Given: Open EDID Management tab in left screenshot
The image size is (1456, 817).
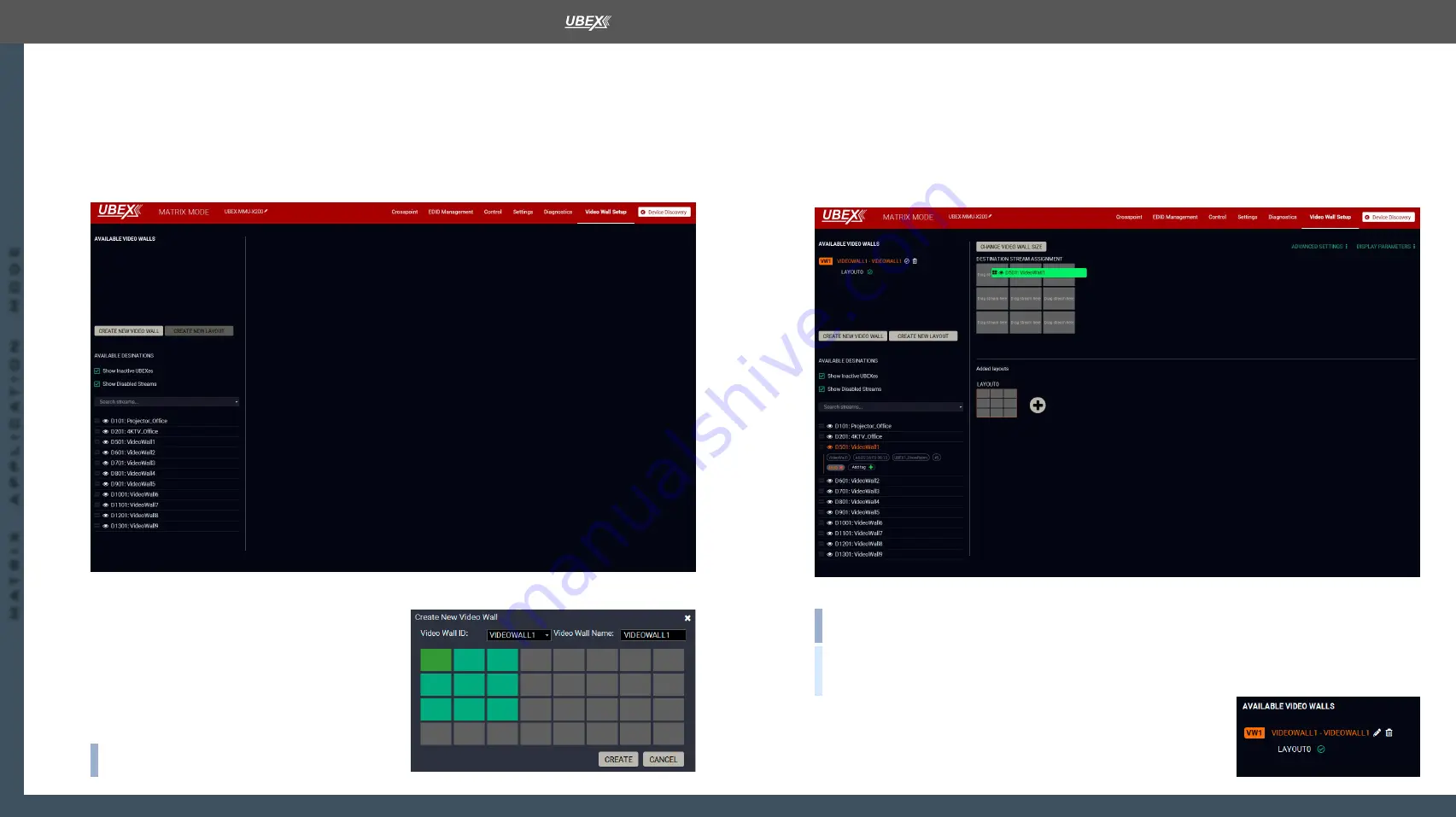Looking at the screenshot, I should [451, 212].
